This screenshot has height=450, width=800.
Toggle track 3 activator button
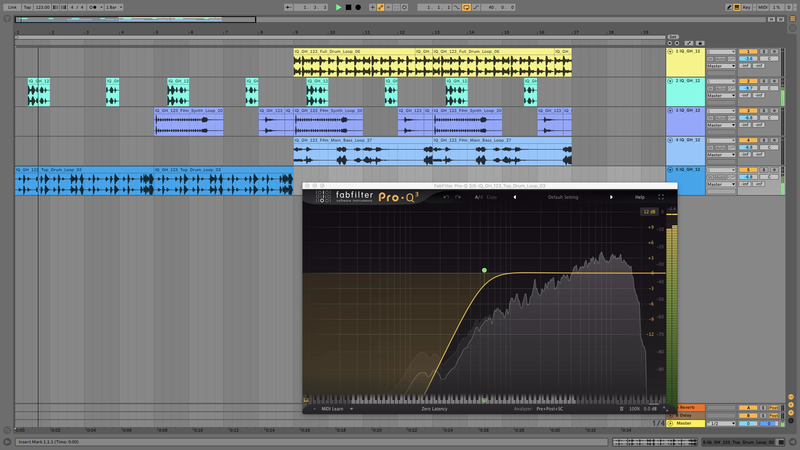point(748,111)
